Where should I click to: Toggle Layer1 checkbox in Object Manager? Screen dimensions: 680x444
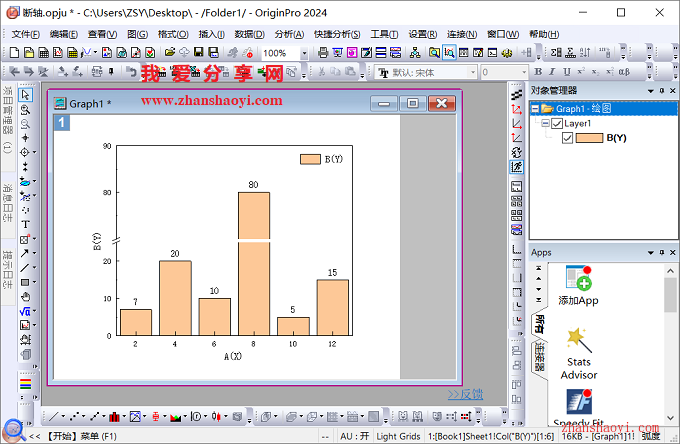point(557,124)
